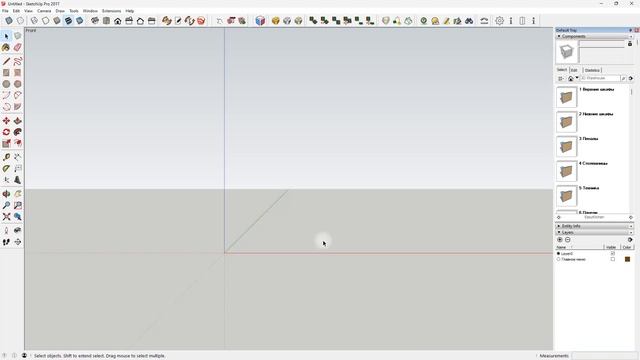Open the Components details flyout arrow

point(631,78)
